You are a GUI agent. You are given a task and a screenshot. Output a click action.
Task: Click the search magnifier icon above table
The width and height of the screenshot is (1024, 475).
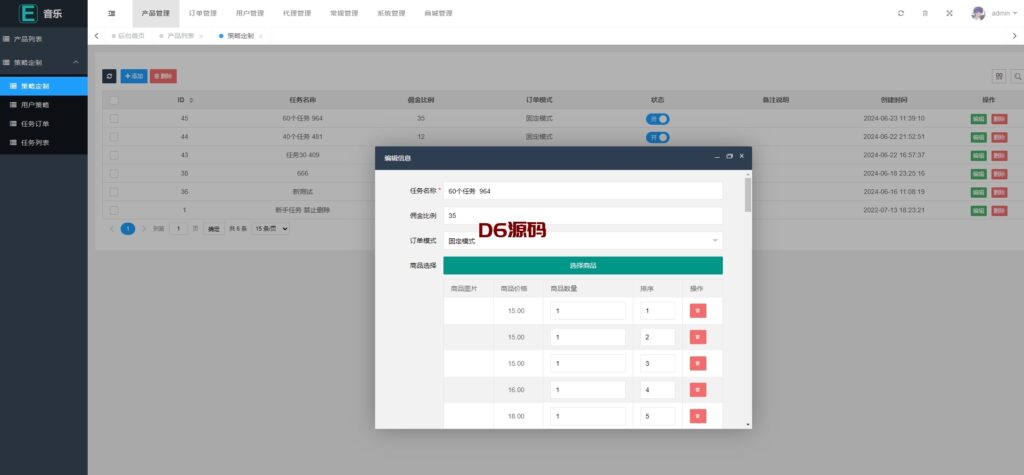click(1017, 76)
